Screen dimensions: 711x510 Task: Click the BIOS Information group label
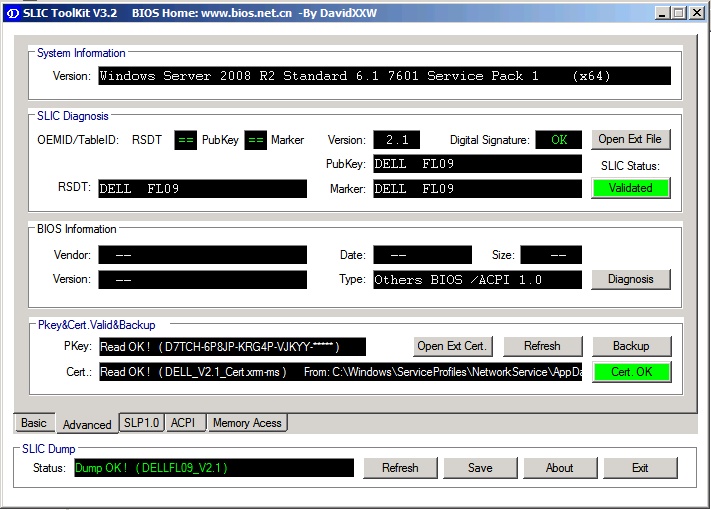coord(77,229)
